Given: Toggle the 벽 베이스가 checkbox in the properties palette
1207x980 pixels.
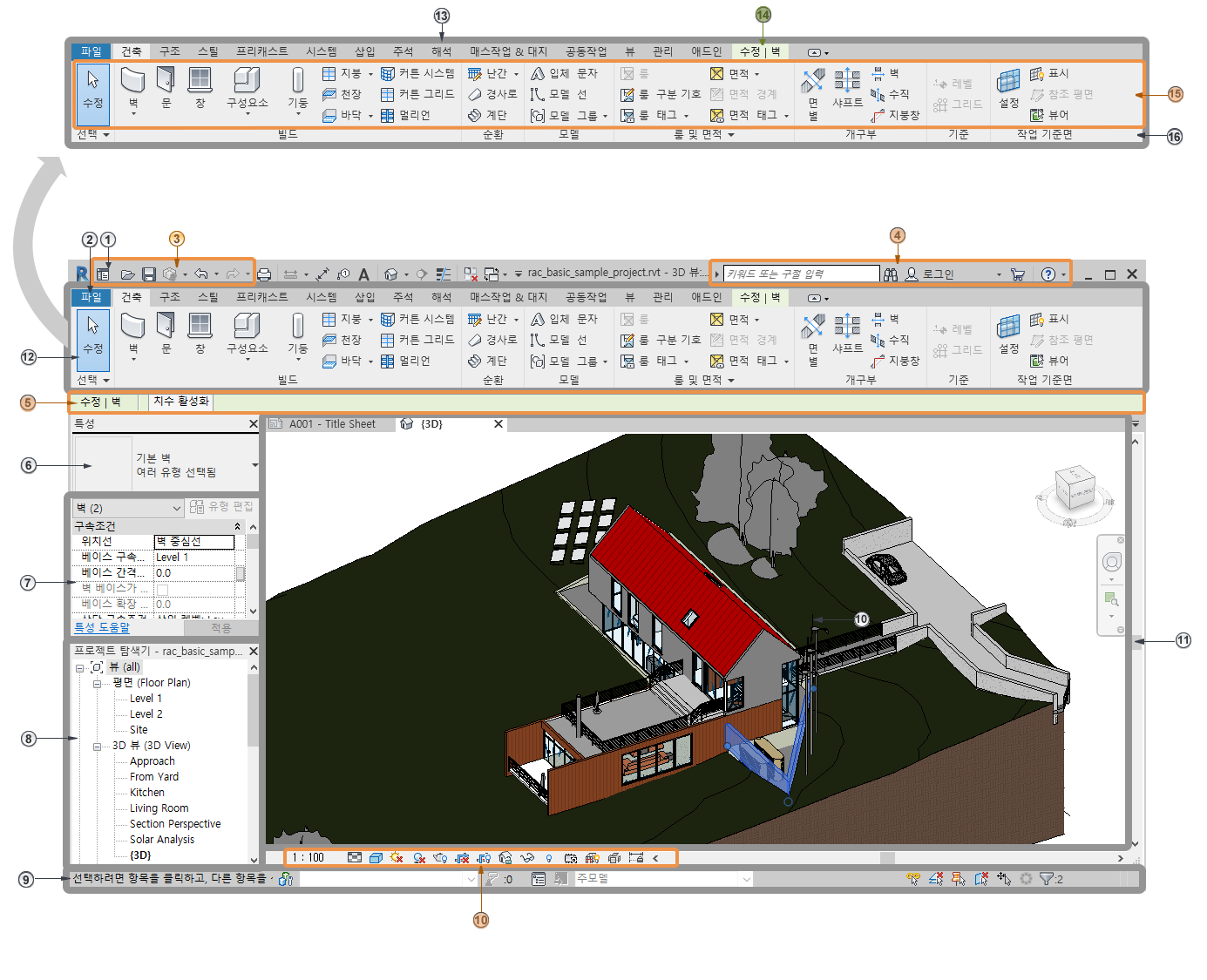Looking at the screenshot, I should point(162,589).
